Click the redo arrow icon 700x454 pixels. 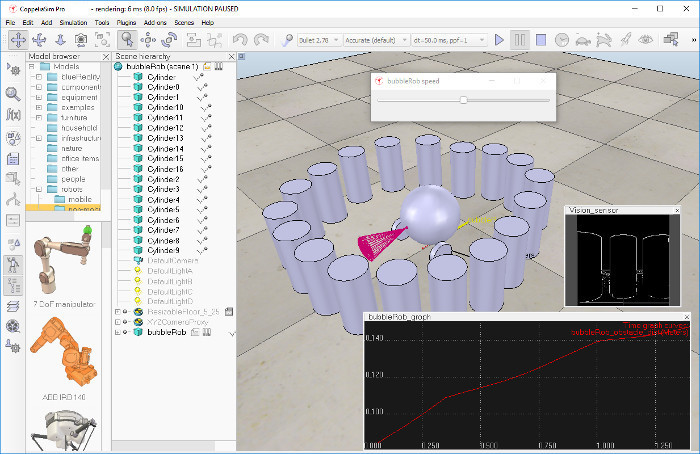(261, 40)
